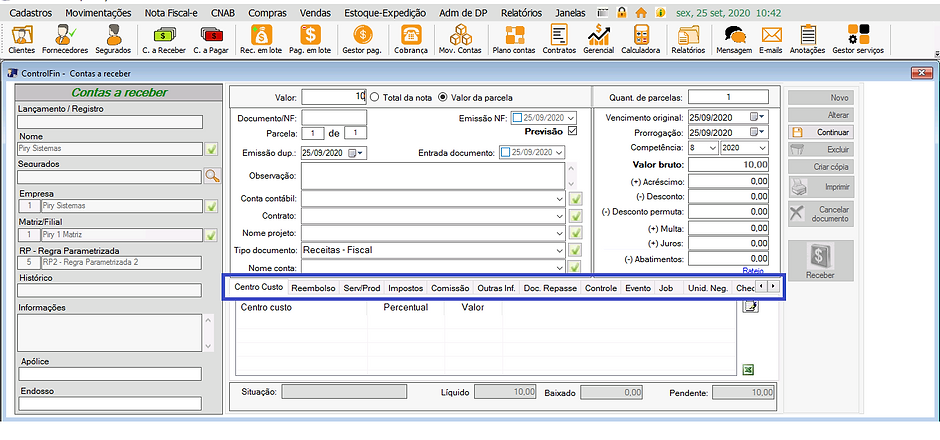Click the Receber button

pos(821,263)
